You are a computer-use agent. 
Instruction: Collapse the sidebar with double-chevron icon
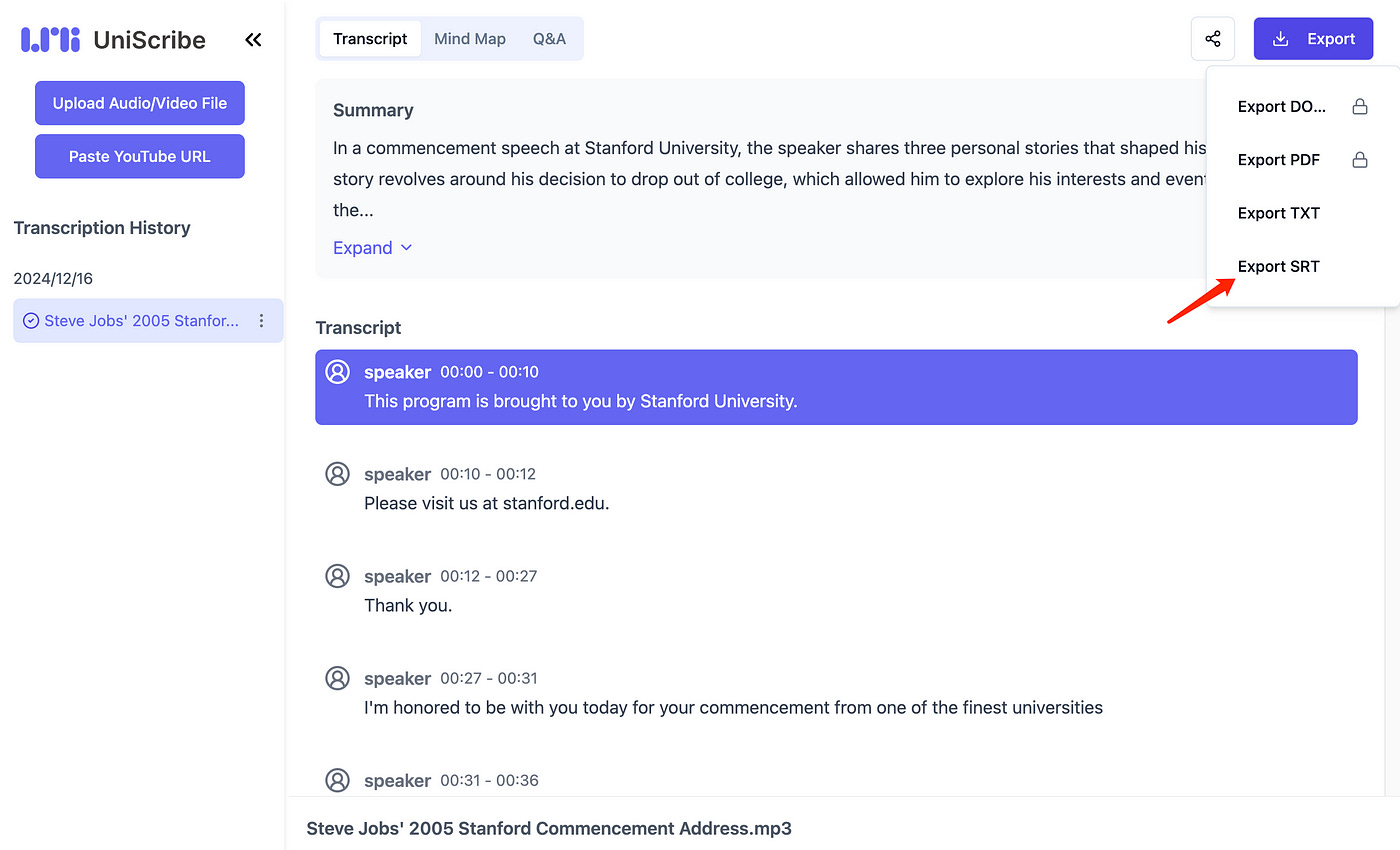pos(253,40)
